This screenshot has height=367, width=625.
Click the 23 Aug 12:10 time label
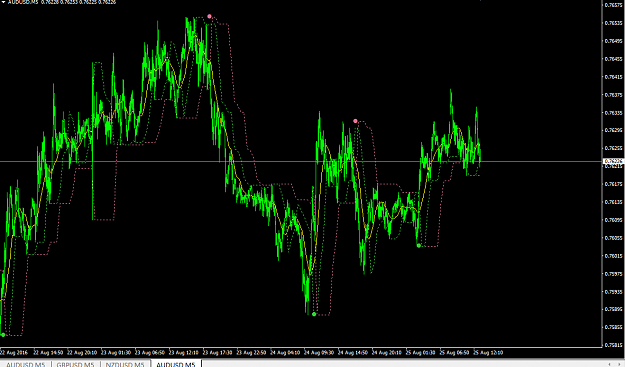pos(184,353)
